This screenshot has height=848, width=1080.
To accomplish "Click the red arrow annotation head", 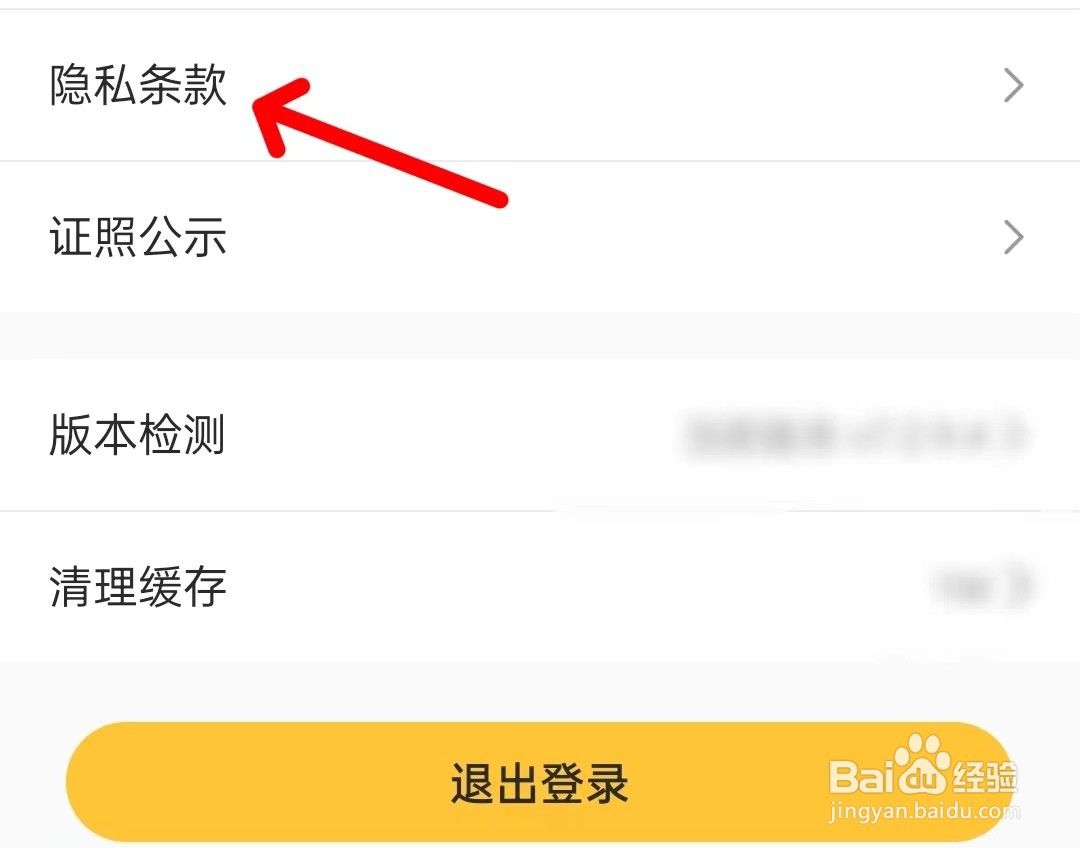I will point(279,114).
